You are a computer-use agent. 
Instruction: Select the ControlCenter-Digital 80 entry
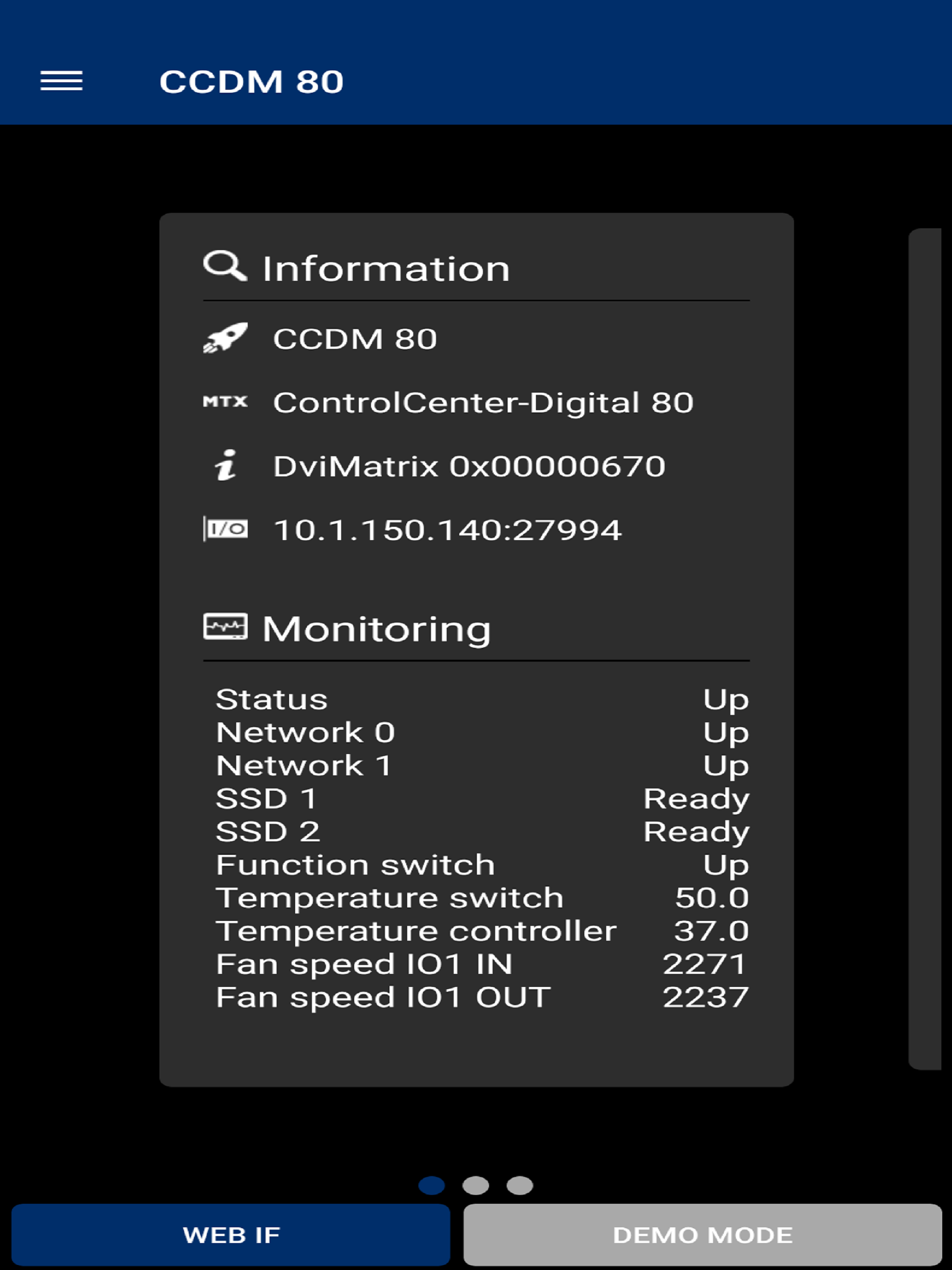(x=483, y=403)
